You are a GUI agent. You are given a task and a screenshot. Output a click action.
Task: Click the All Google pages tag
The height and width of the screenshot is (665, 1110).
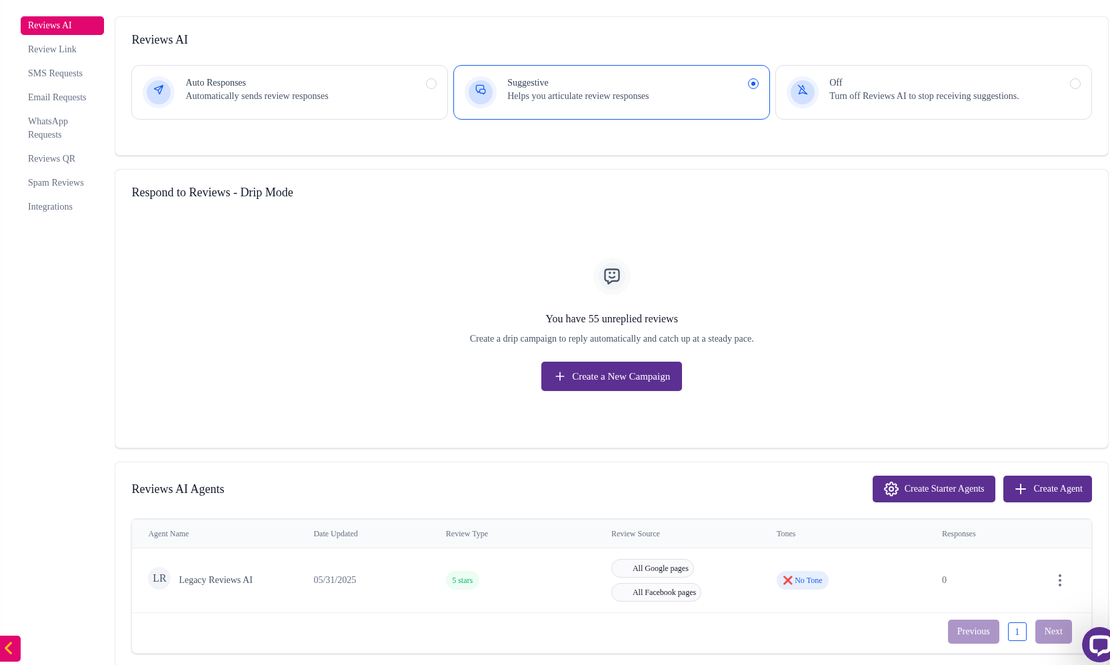click(653, 568)
